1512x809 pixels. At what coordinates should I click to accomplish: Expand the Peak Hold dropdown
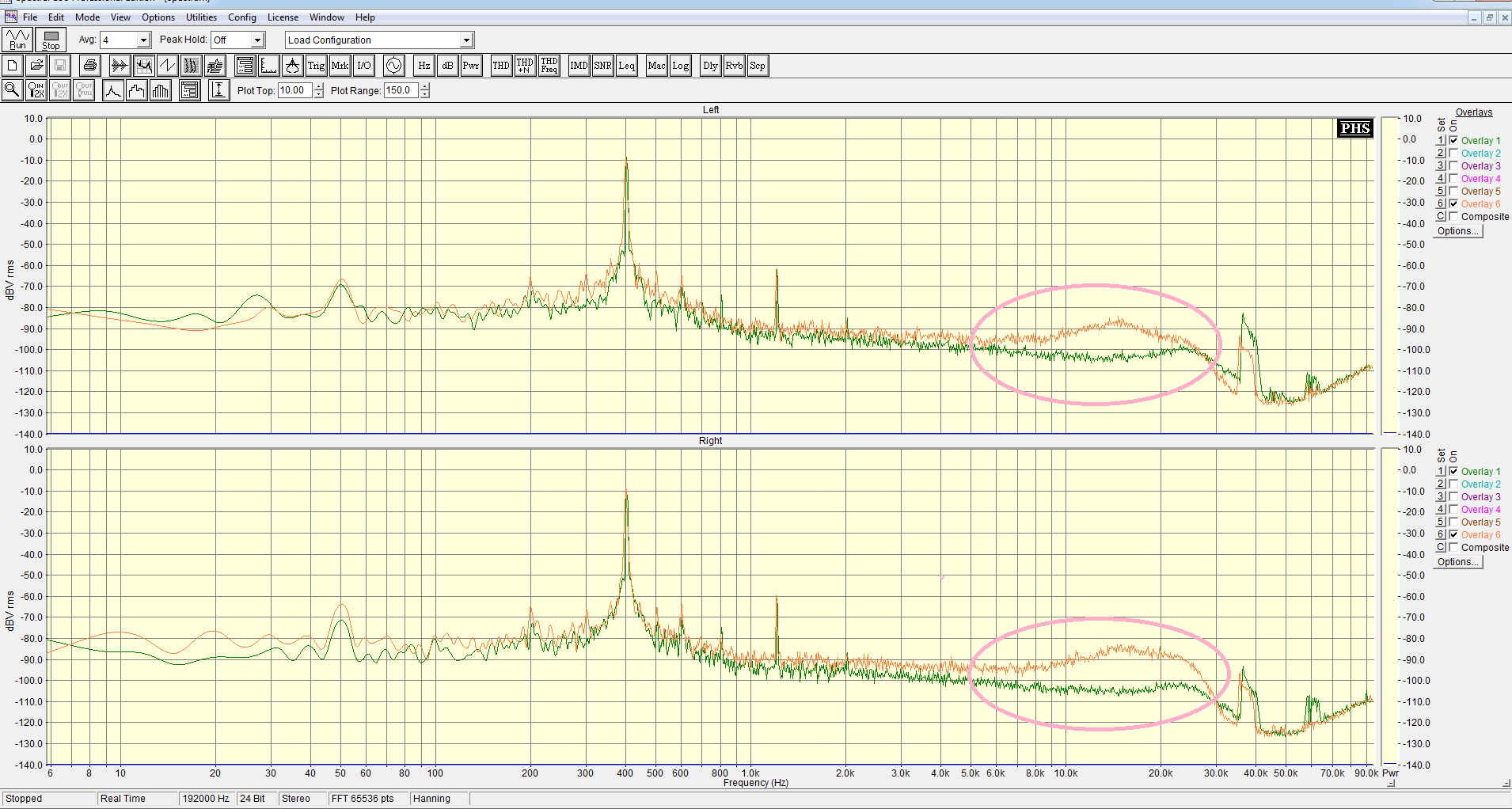(x=257, y=40)
